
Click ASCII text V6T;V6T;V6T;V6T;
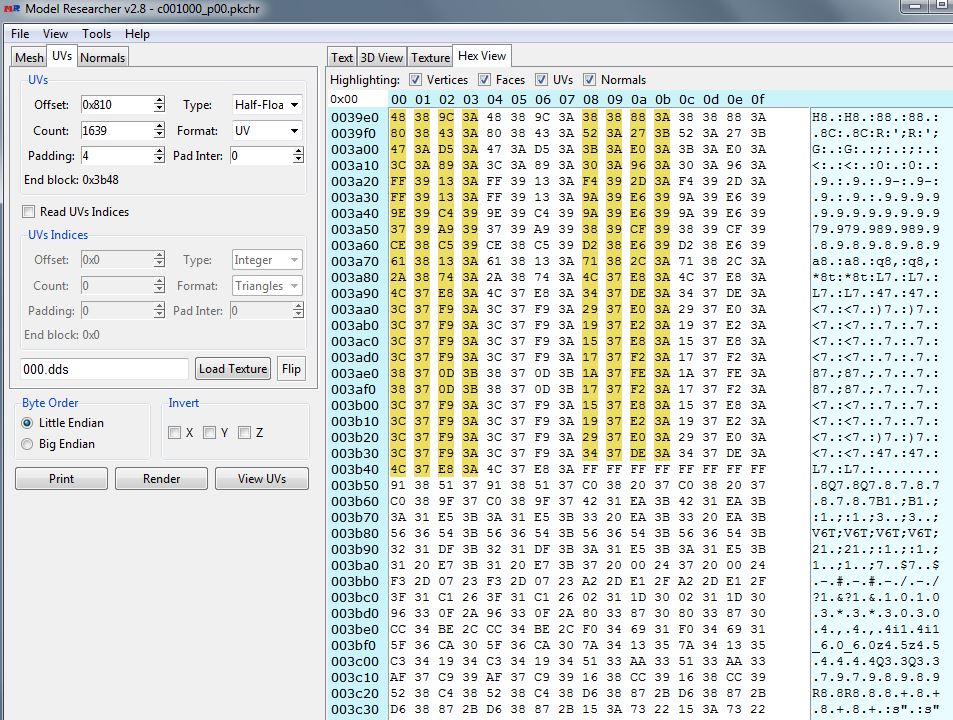(876, 533)
